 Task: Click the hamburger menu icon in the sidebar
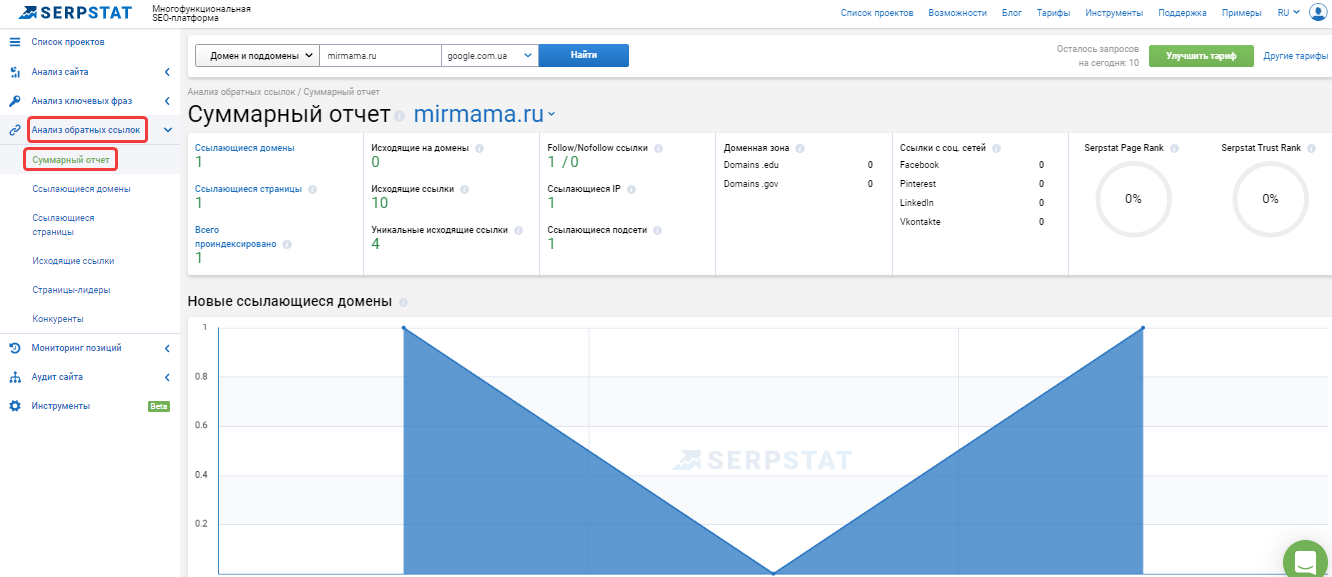(15, 42)
